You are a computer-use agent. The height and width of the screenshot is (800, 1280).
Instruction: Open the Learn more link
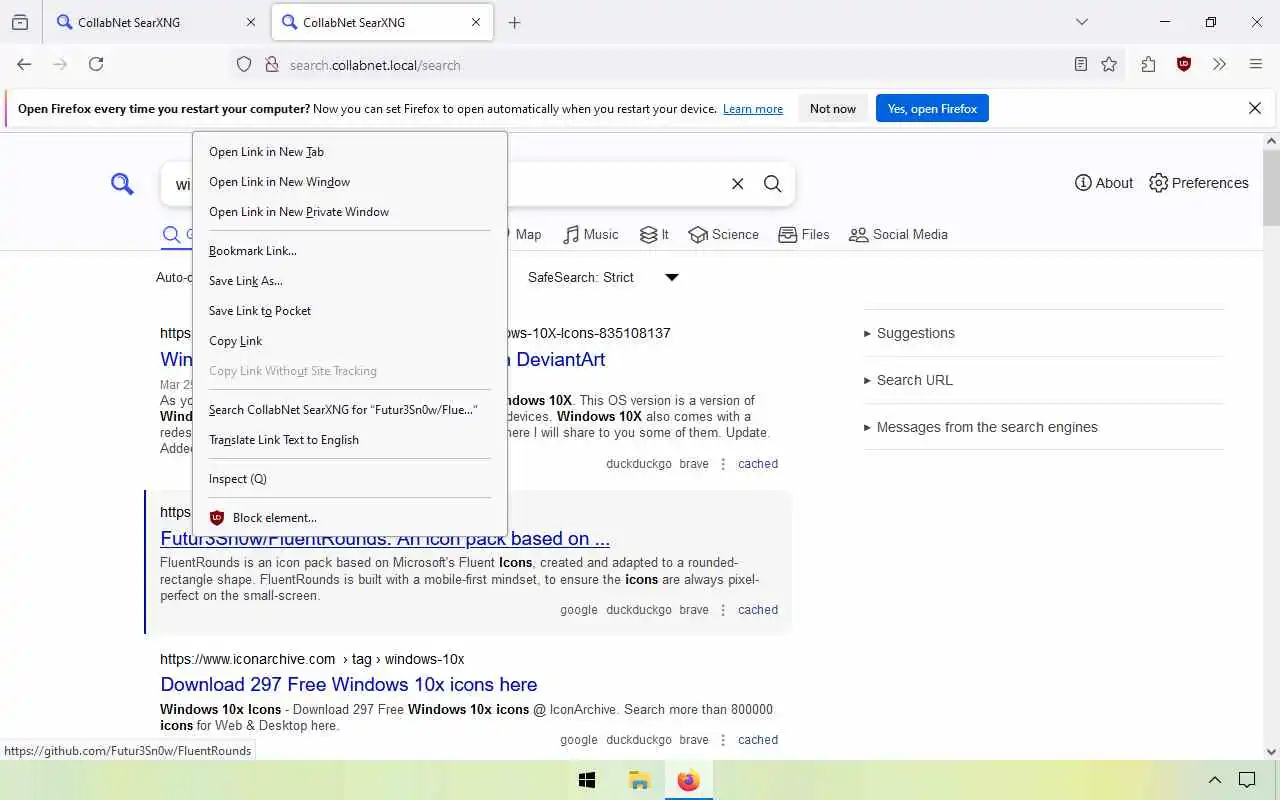pyautogui.click(x=753, y=109)
